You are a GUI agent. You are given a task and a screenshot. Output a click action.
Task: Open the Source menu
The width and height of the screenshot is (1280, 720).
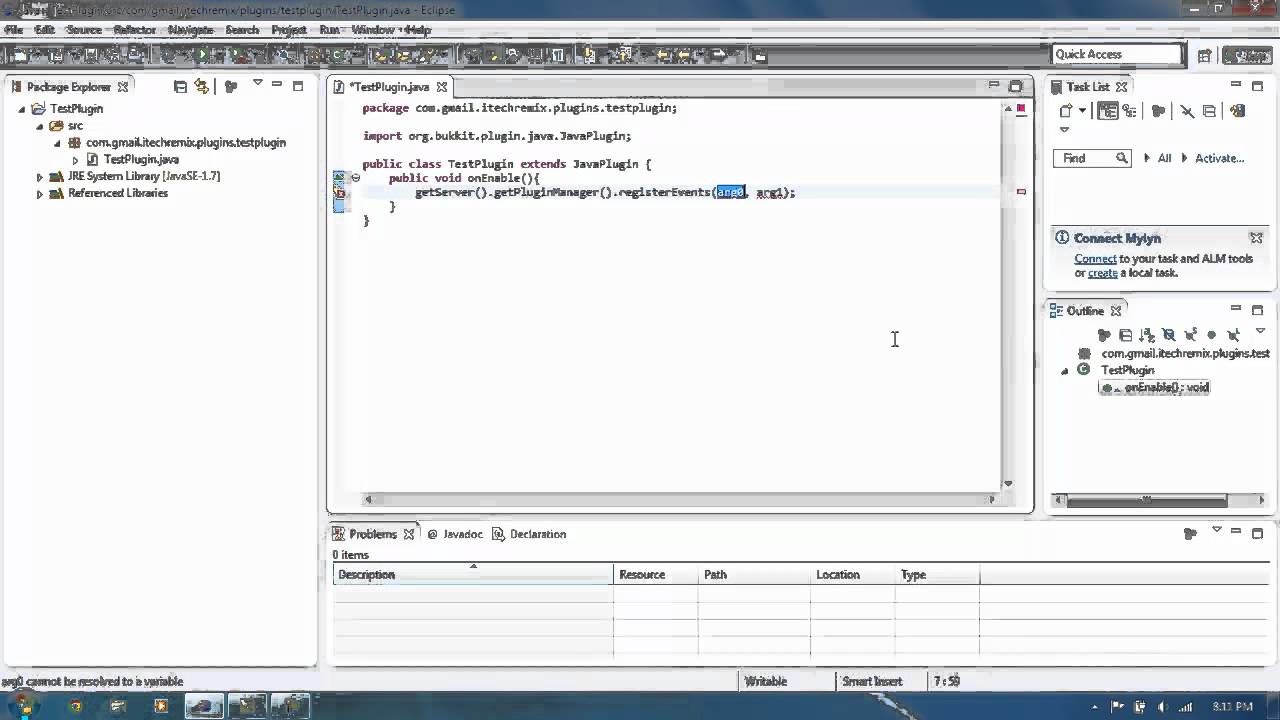pos(84,30)
